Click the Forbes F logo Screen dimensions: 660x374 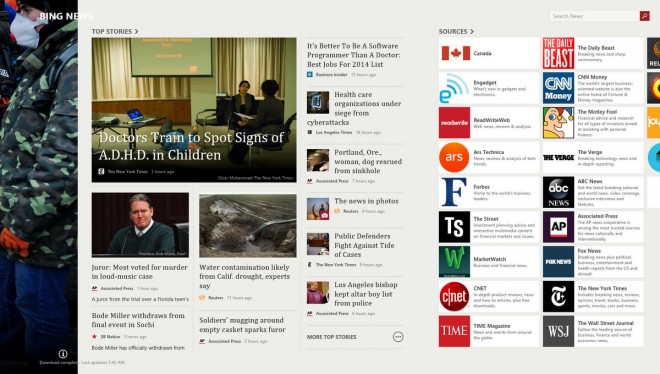pyautogui.click(x=454, y=192)
